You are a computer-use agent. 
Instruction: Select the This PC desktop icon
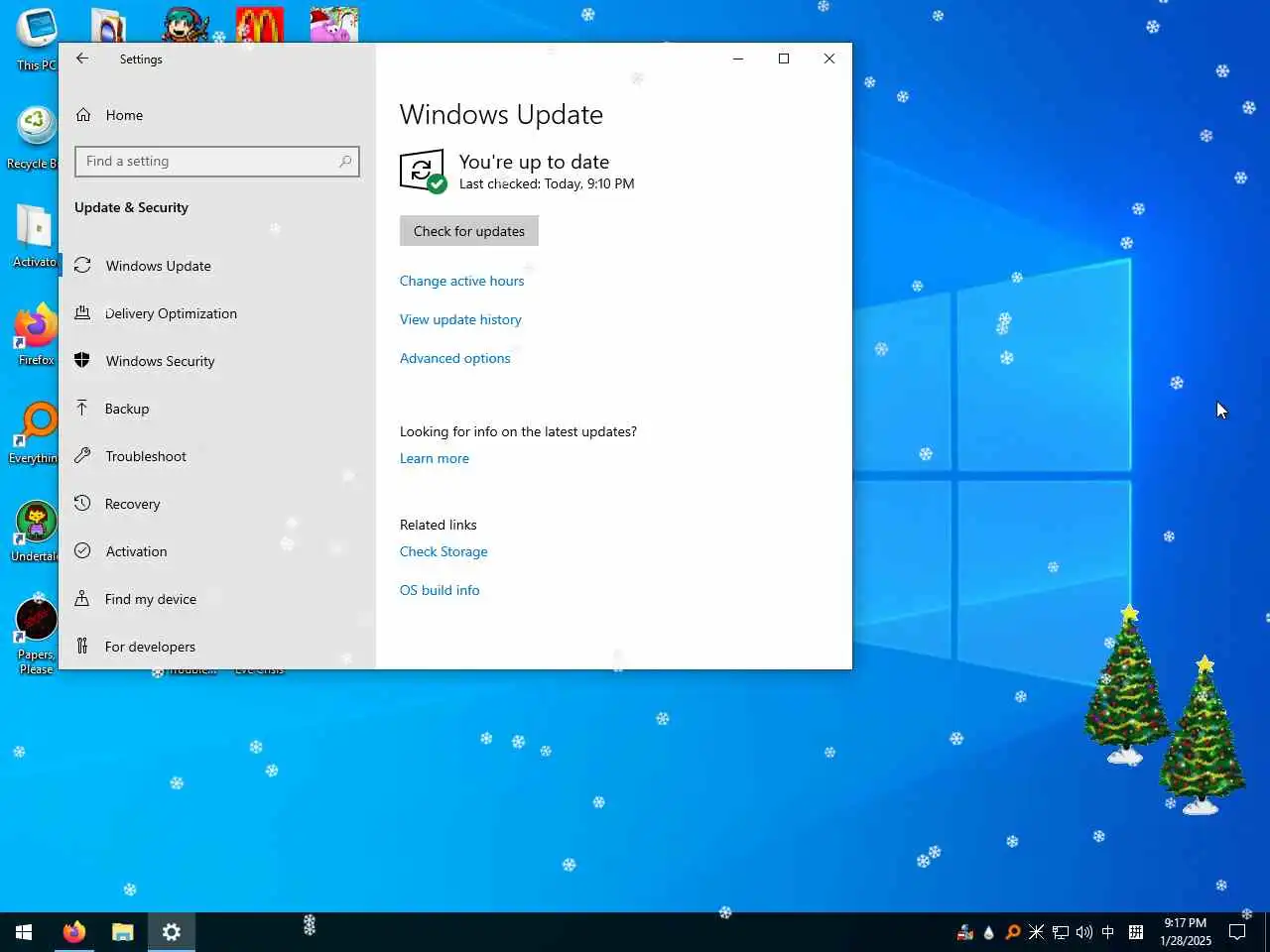click(36, 40)
